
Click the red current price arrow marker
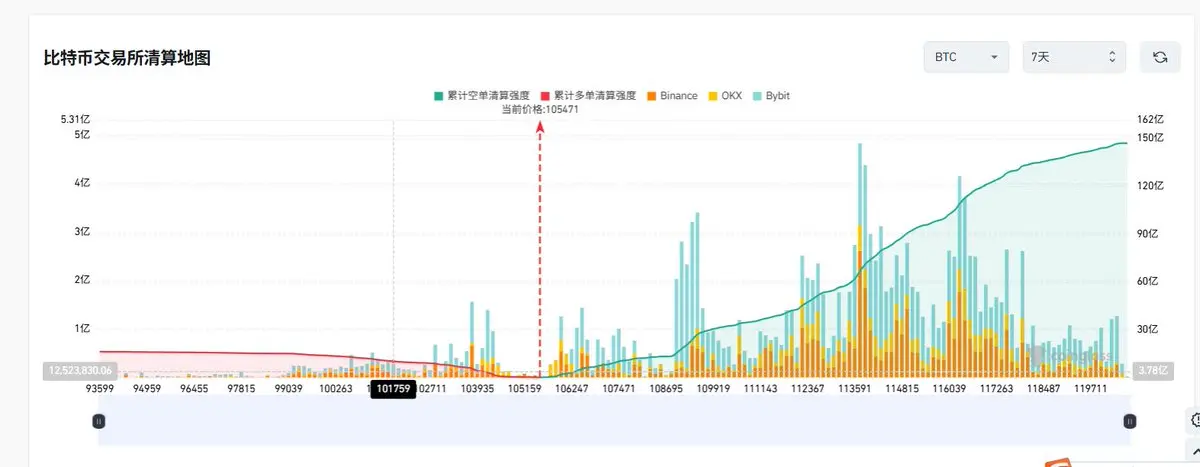[540, 128]
